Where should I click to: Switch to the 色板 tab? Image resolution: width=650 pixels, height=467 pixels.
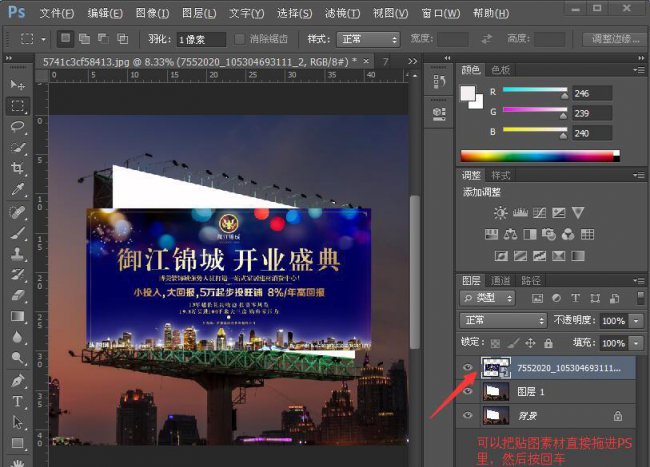tap(500, 70)
